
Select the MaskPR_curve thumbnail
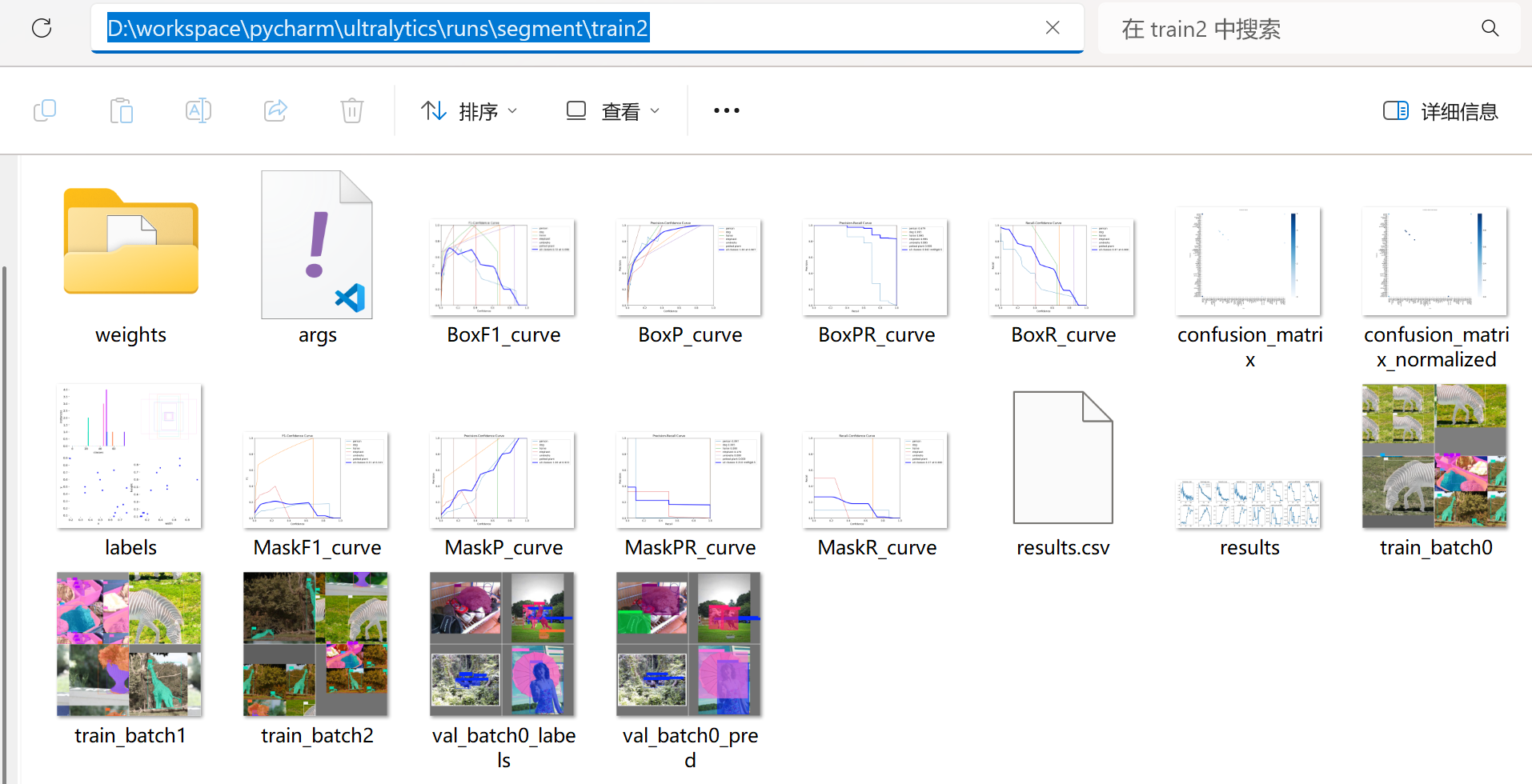click(689, 480)
